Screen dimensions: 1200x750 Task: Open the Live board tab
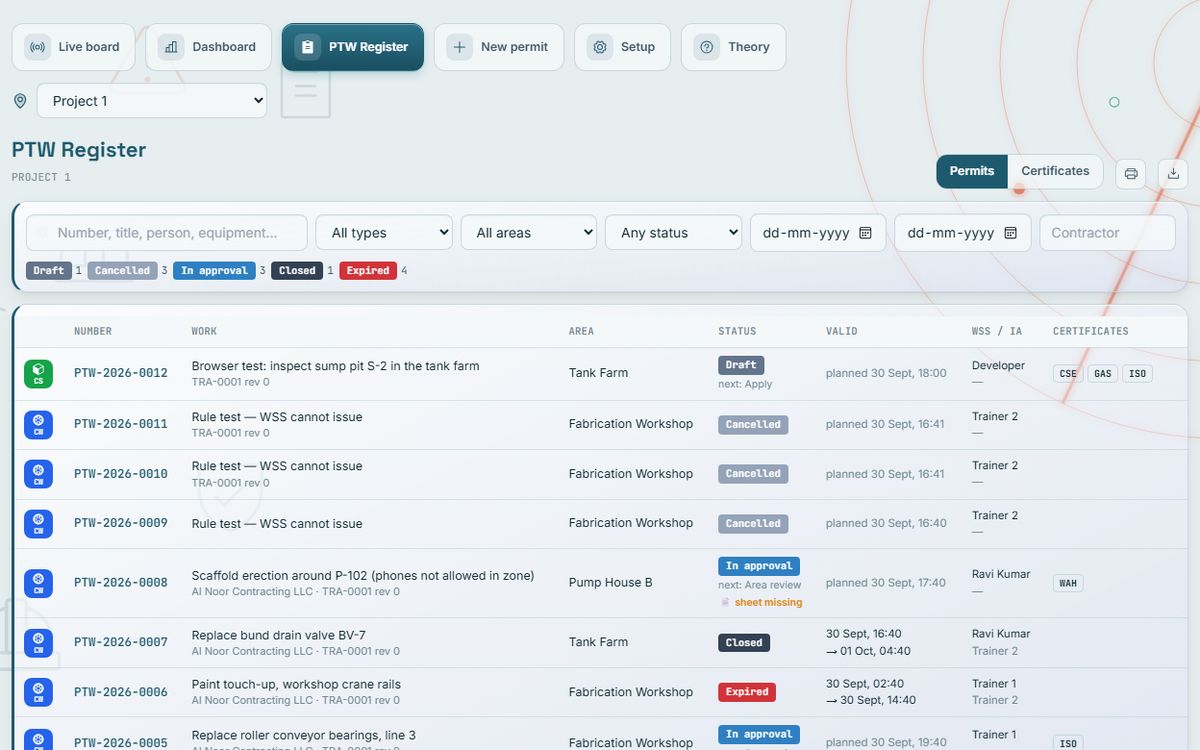click(73, 47)
